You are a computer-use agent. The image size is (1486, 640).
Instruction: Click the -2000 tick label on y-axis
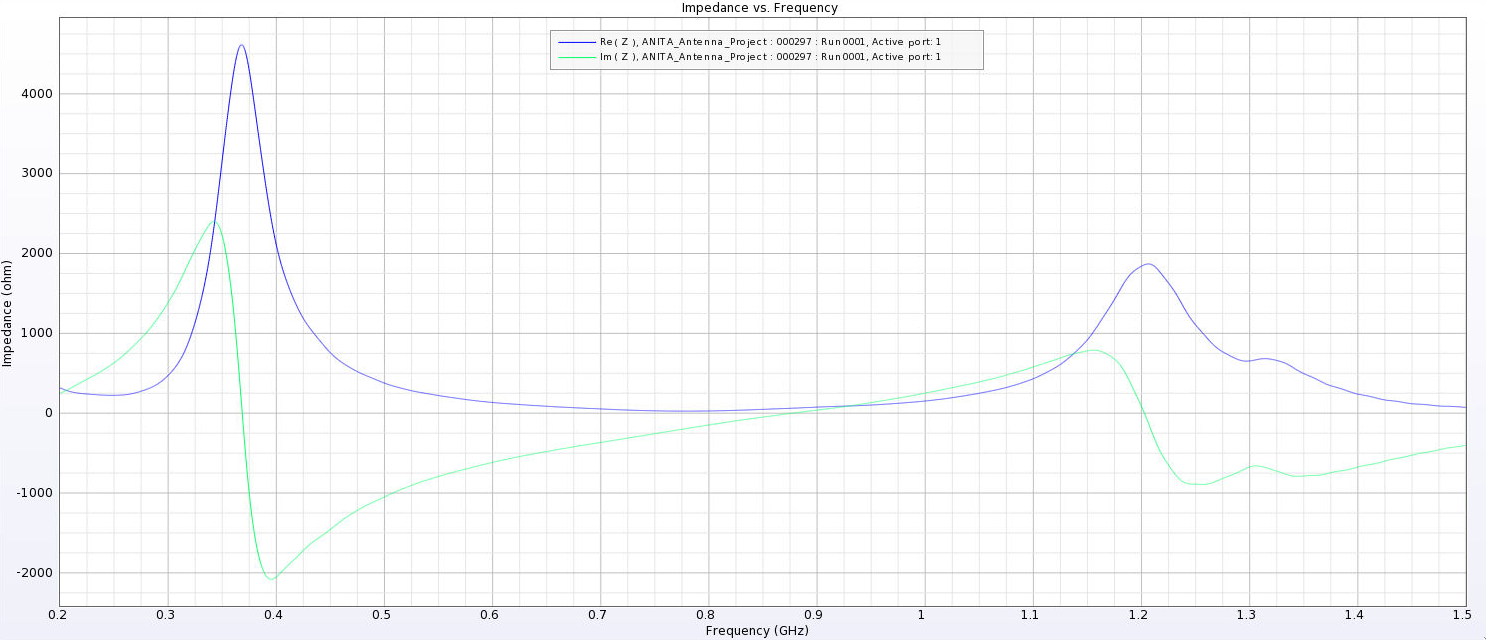tap(37, 573)
